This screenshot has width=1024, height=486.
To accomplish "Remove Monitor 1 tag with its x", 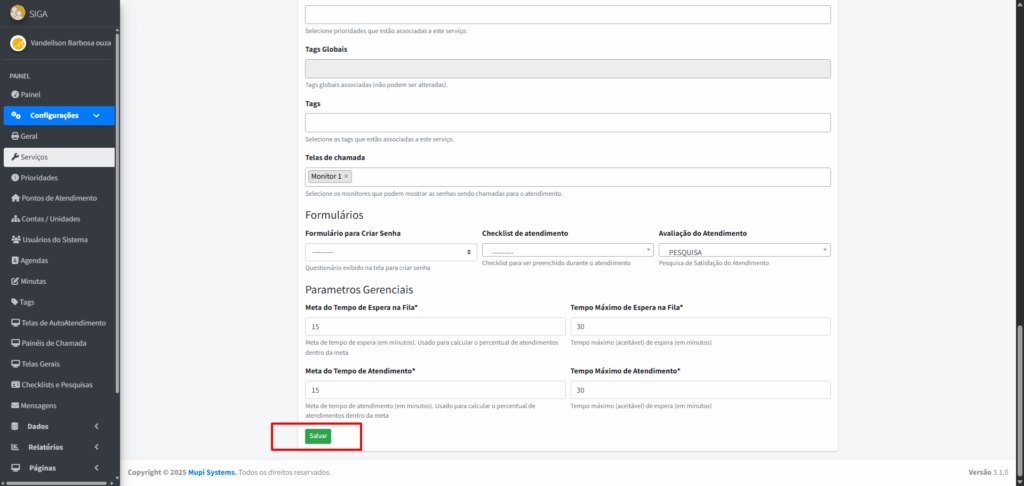I will click(x=346, y=177).
